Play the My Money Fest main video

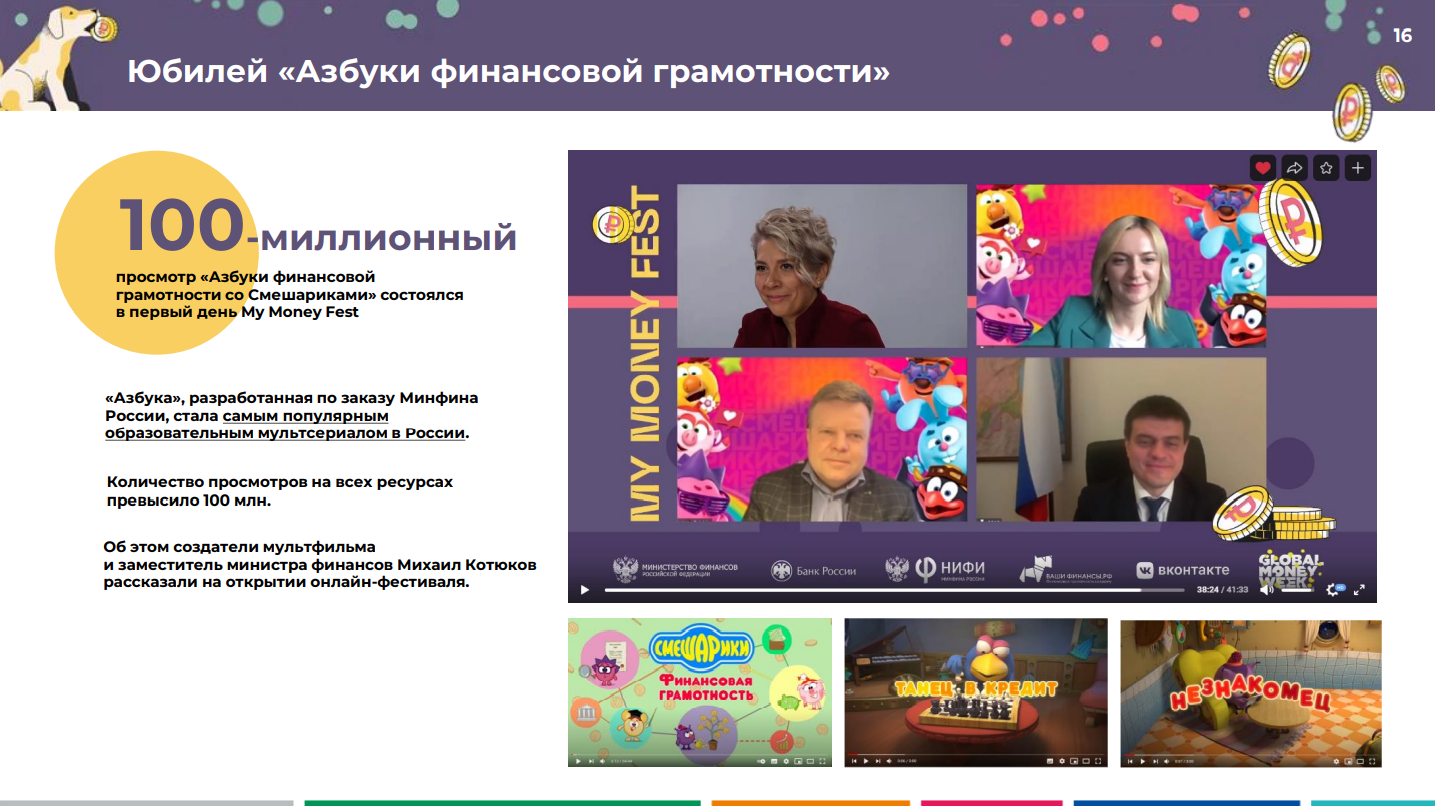[x=585, y=590]
